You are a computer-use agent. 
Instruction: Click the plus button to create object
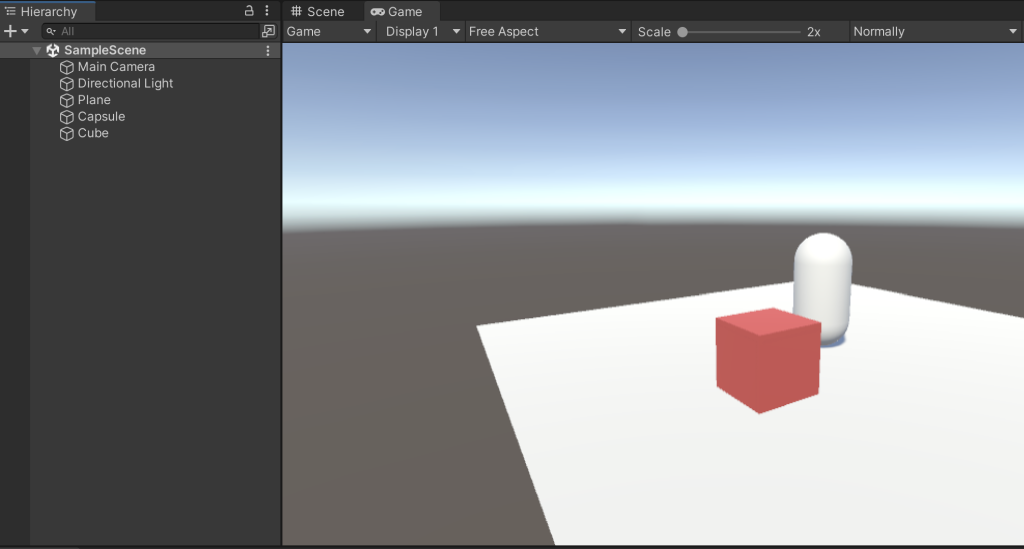[11, 31]
